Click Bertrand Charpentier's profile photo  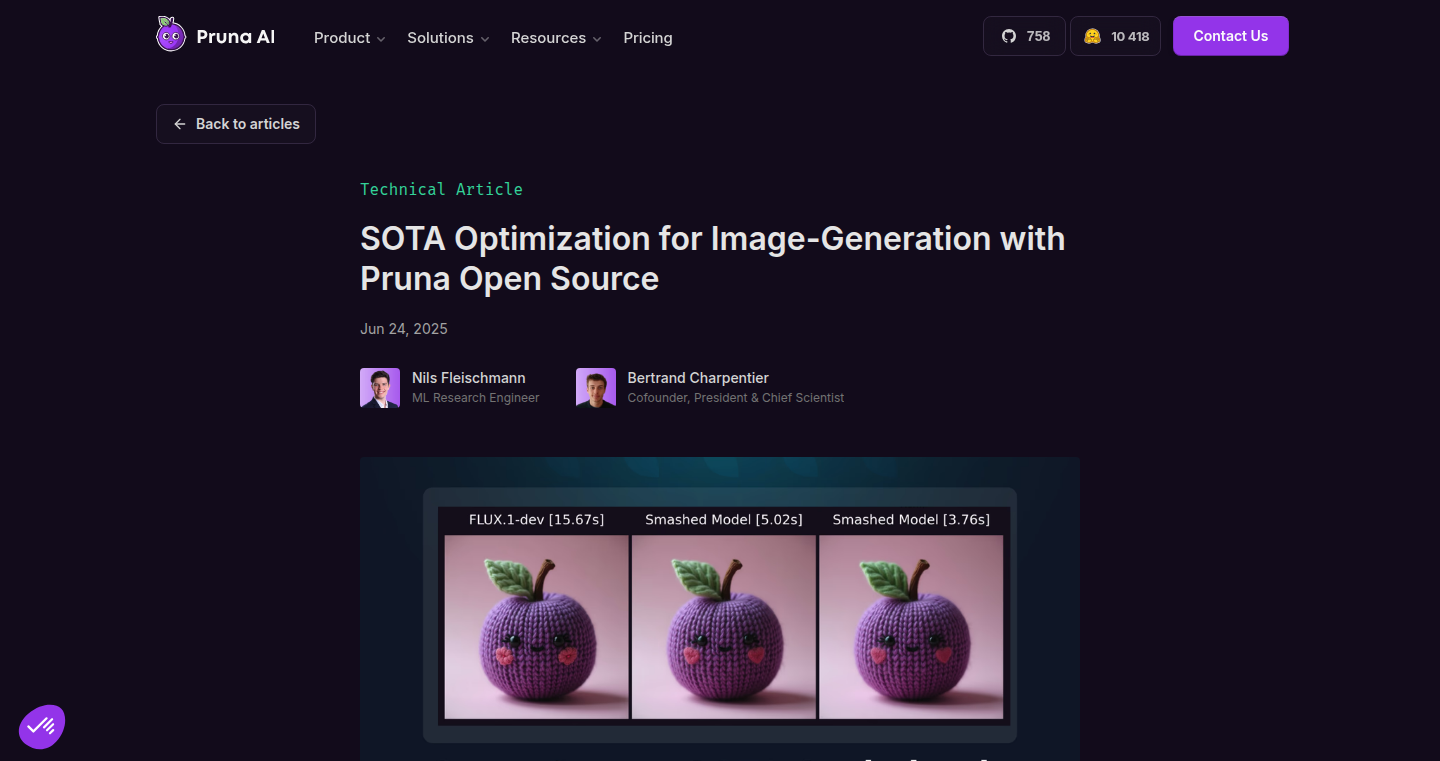(596, 388)
